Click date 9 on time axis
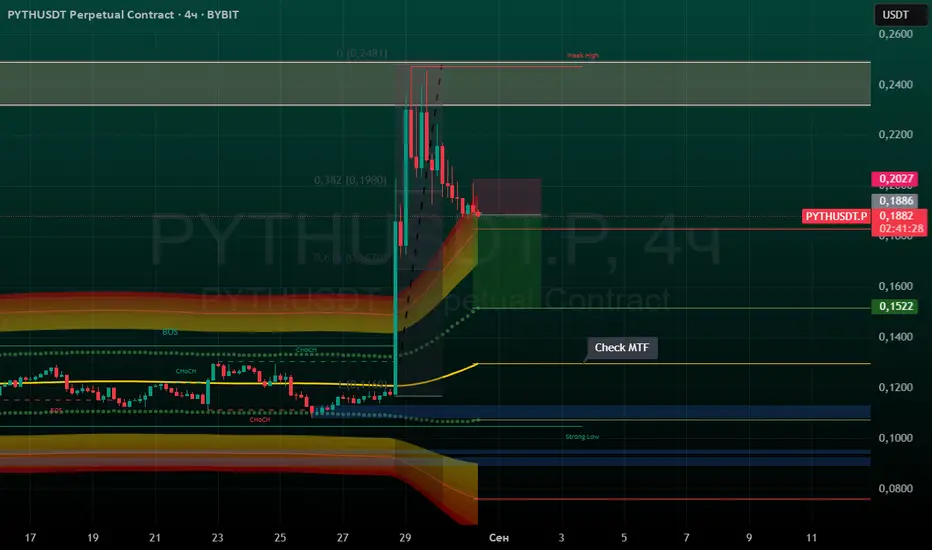Viewport: 932px width, 550px height. (x=749, y=538)
